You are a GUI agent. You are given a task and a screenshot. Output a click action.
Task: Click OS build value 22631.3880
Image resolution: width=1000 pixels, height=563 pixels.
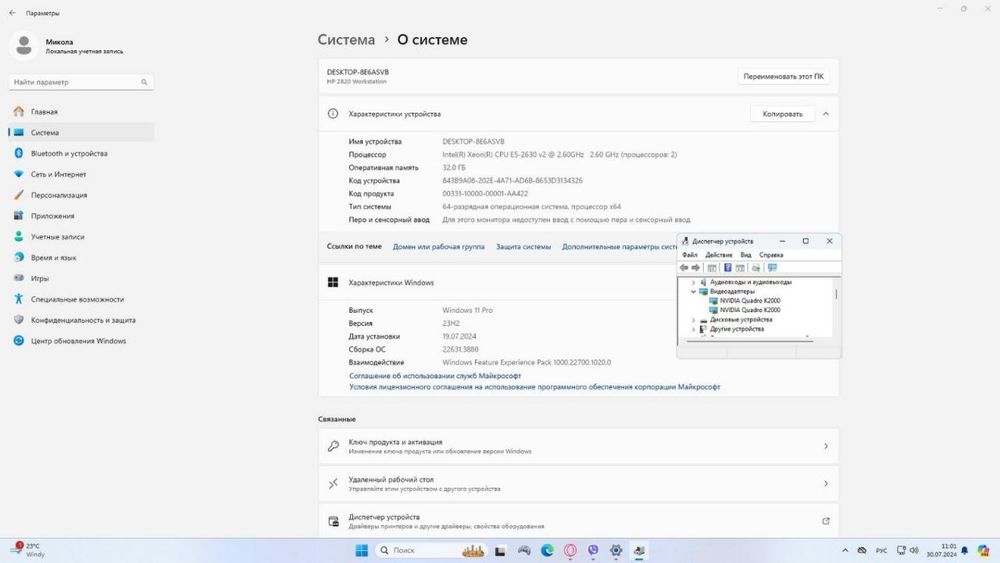pyautogui.click(x=460, y=349)
